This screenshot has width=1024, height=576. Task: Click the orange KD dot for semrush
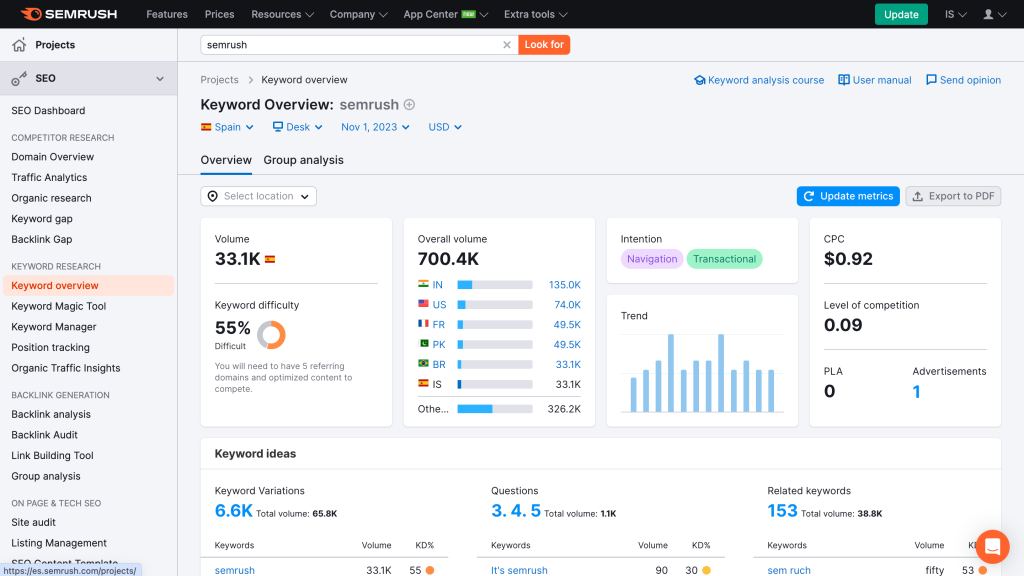430,570
